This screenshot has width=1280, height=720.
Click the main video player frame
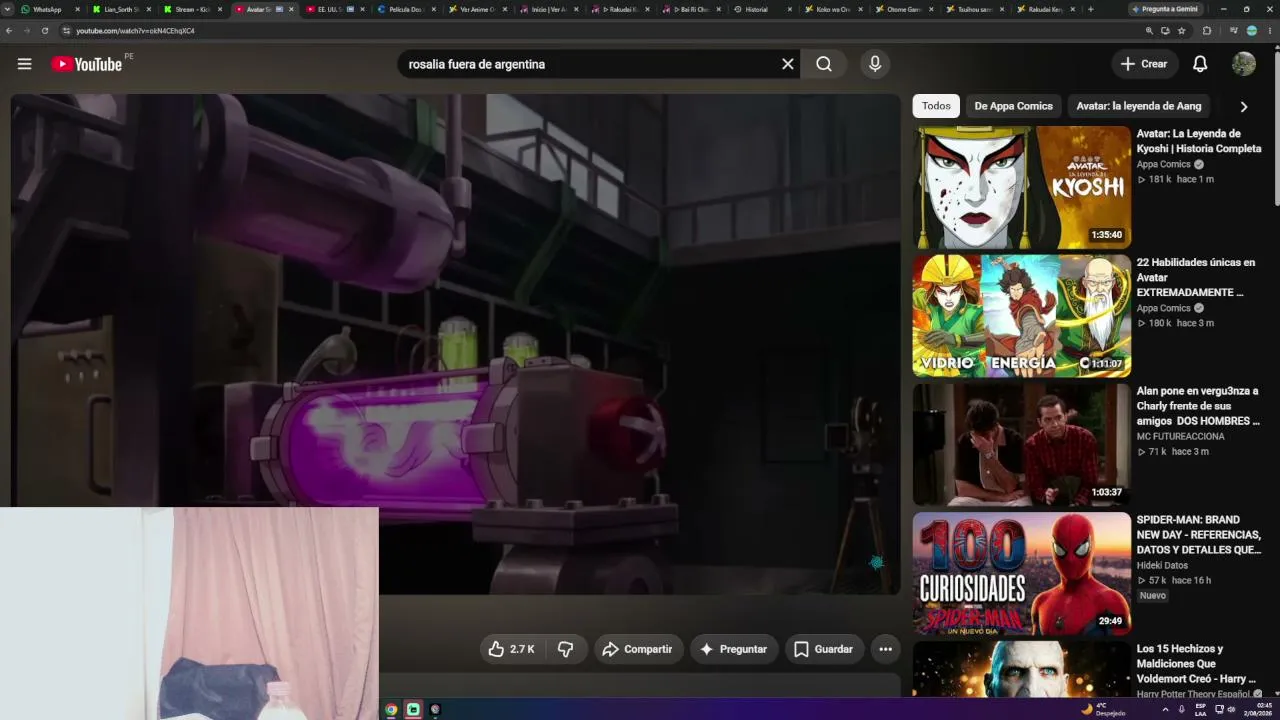[x=456, y=344]
